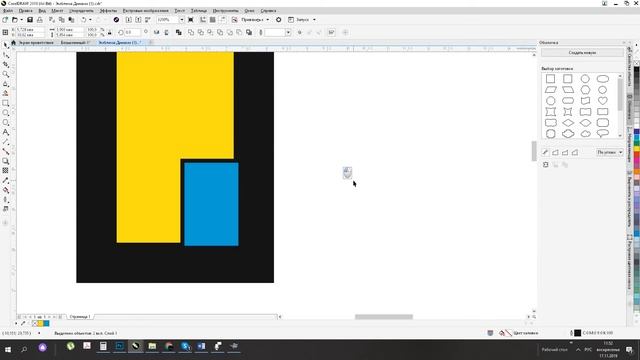Click the horizontal scrollbar thumb
Screen dimensions: 640x360
[x=384, y=317]
